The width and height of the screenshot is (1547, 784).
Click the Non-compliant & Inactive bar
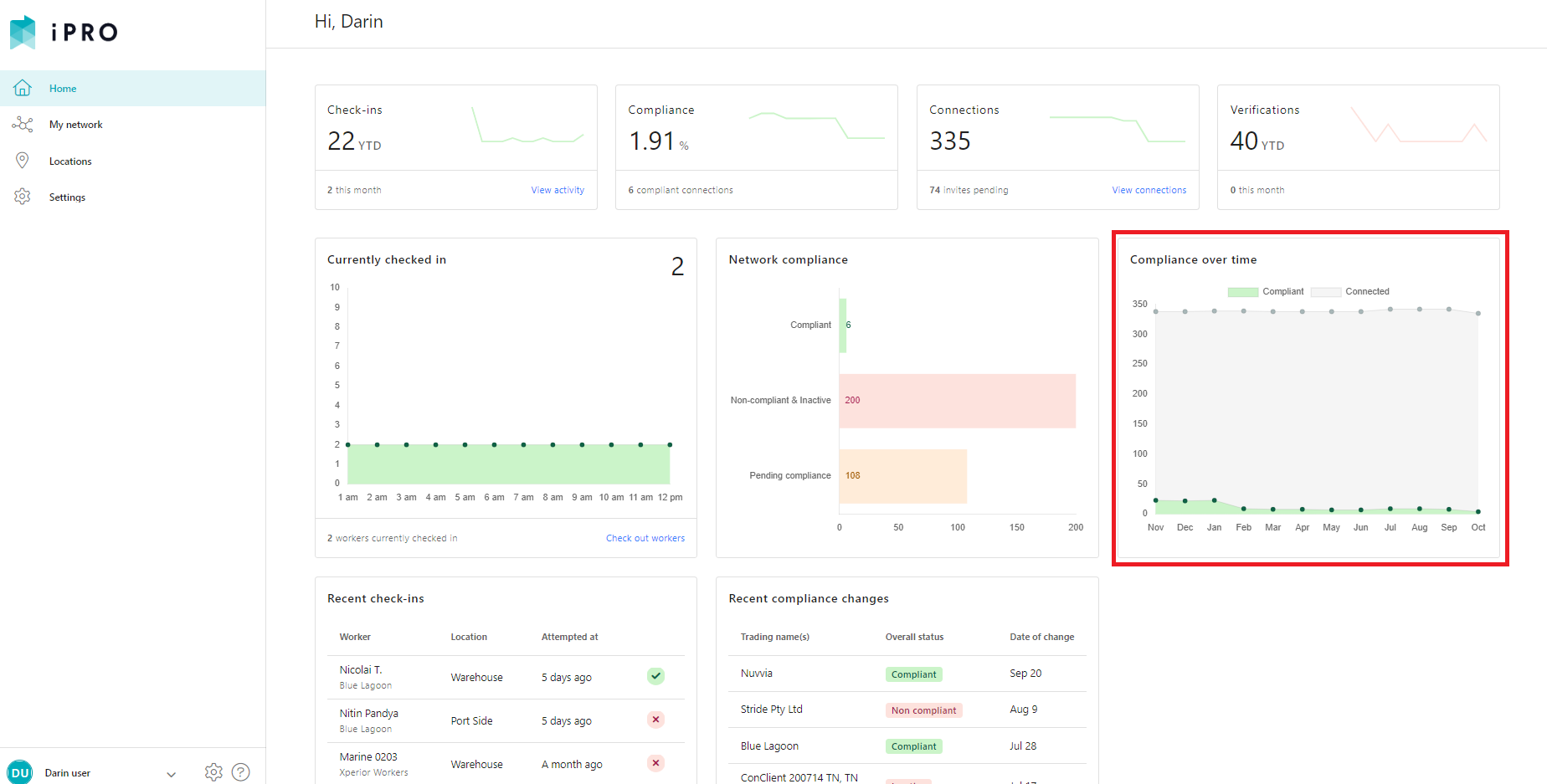958,401
